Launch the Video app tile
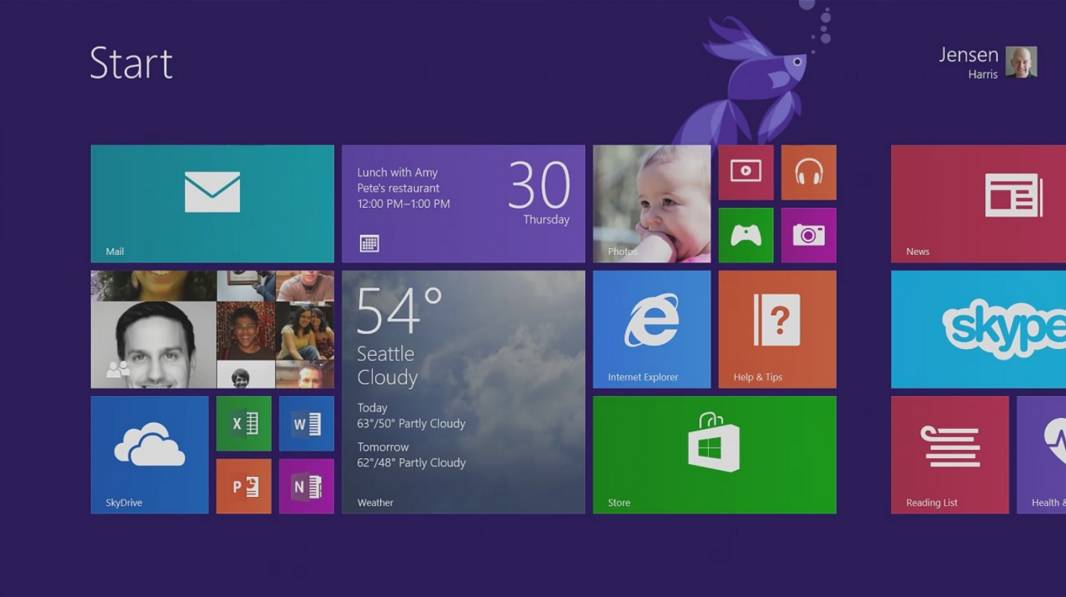 point(746,172)
